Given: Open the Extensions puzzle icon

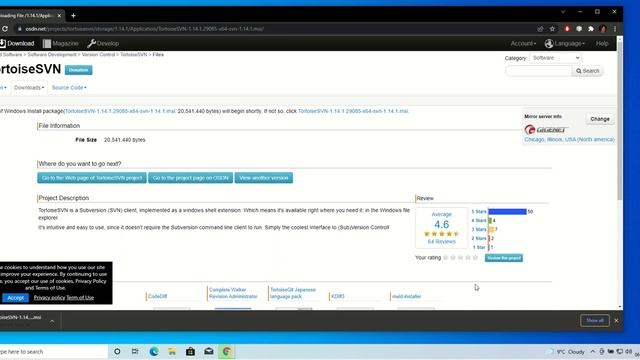Looking at the screenshot, I should click(x=591, y=29).
